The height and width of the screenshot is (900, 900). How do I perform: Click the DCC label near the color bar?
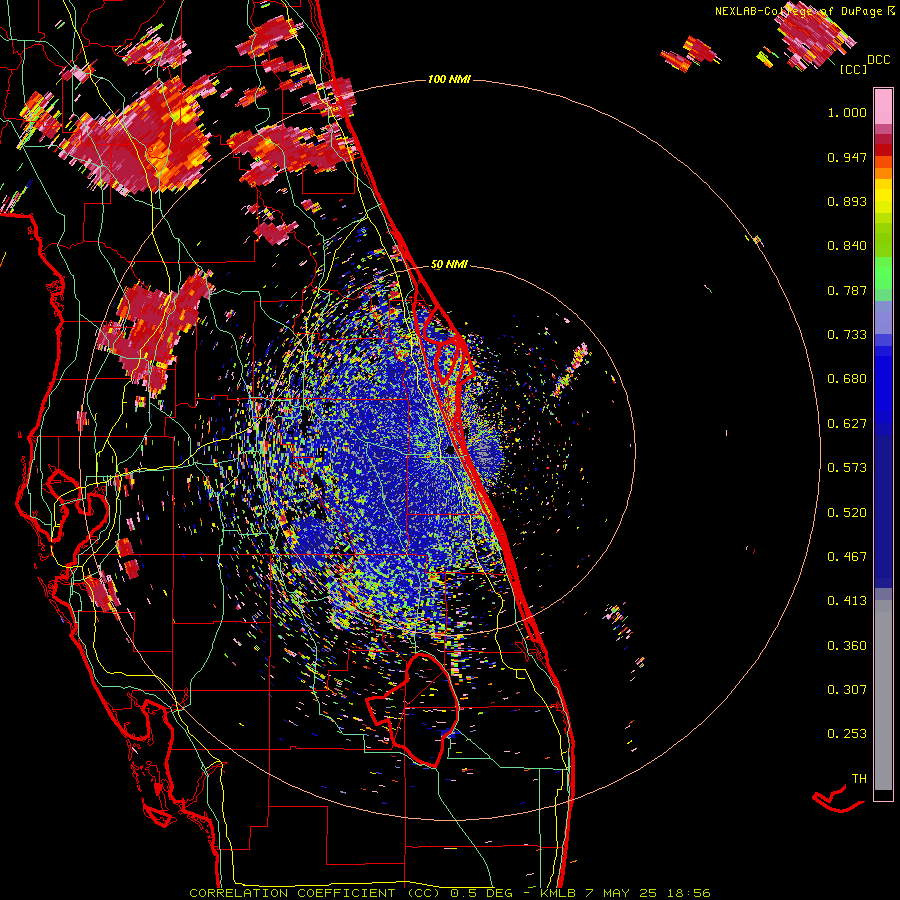coord(878,60)
